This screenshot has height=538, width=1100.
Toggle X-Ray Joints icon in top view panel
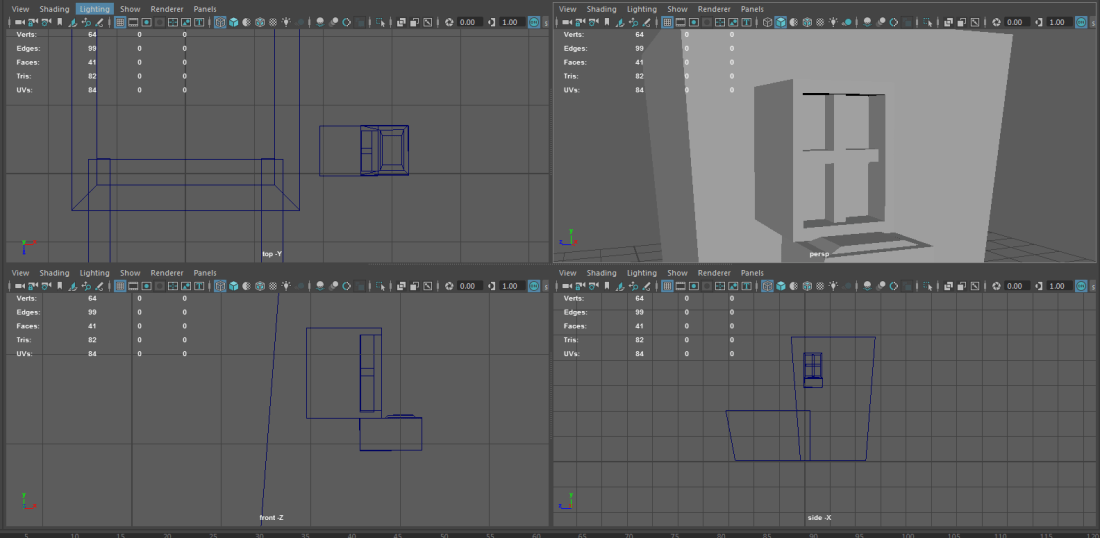[427, 22]
